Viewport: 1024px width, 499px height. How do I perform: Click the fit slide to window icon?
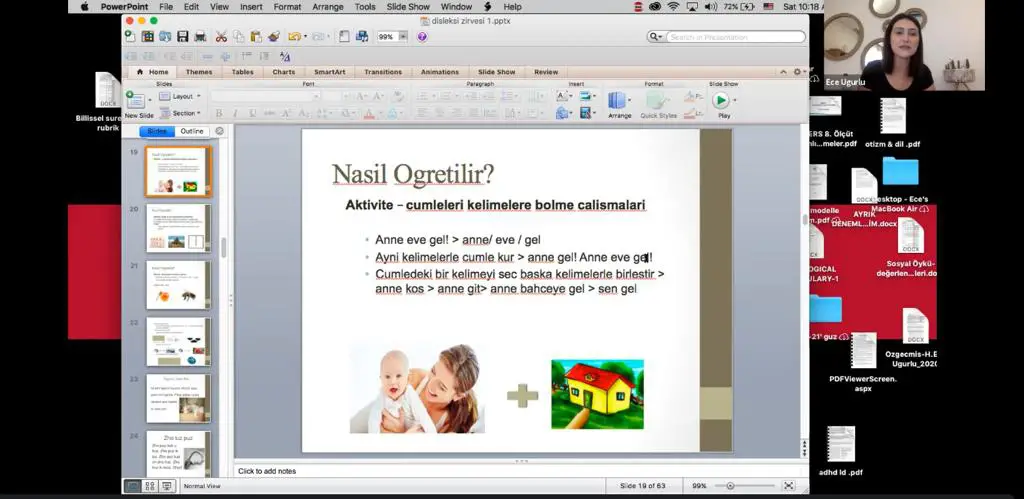click(x=789, y=485)
